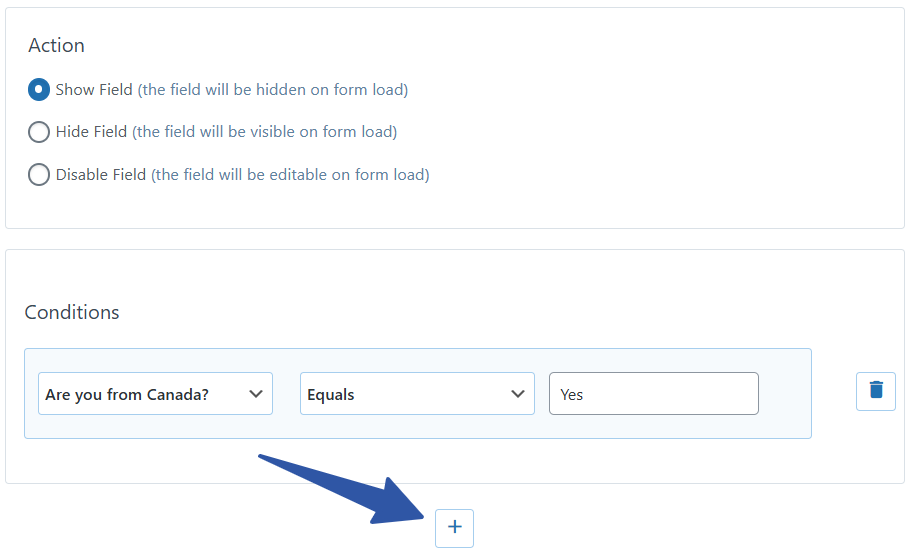915x556 pixels.
Task: Click the "Hide Field" label text
Action: [x=91, y=132]
